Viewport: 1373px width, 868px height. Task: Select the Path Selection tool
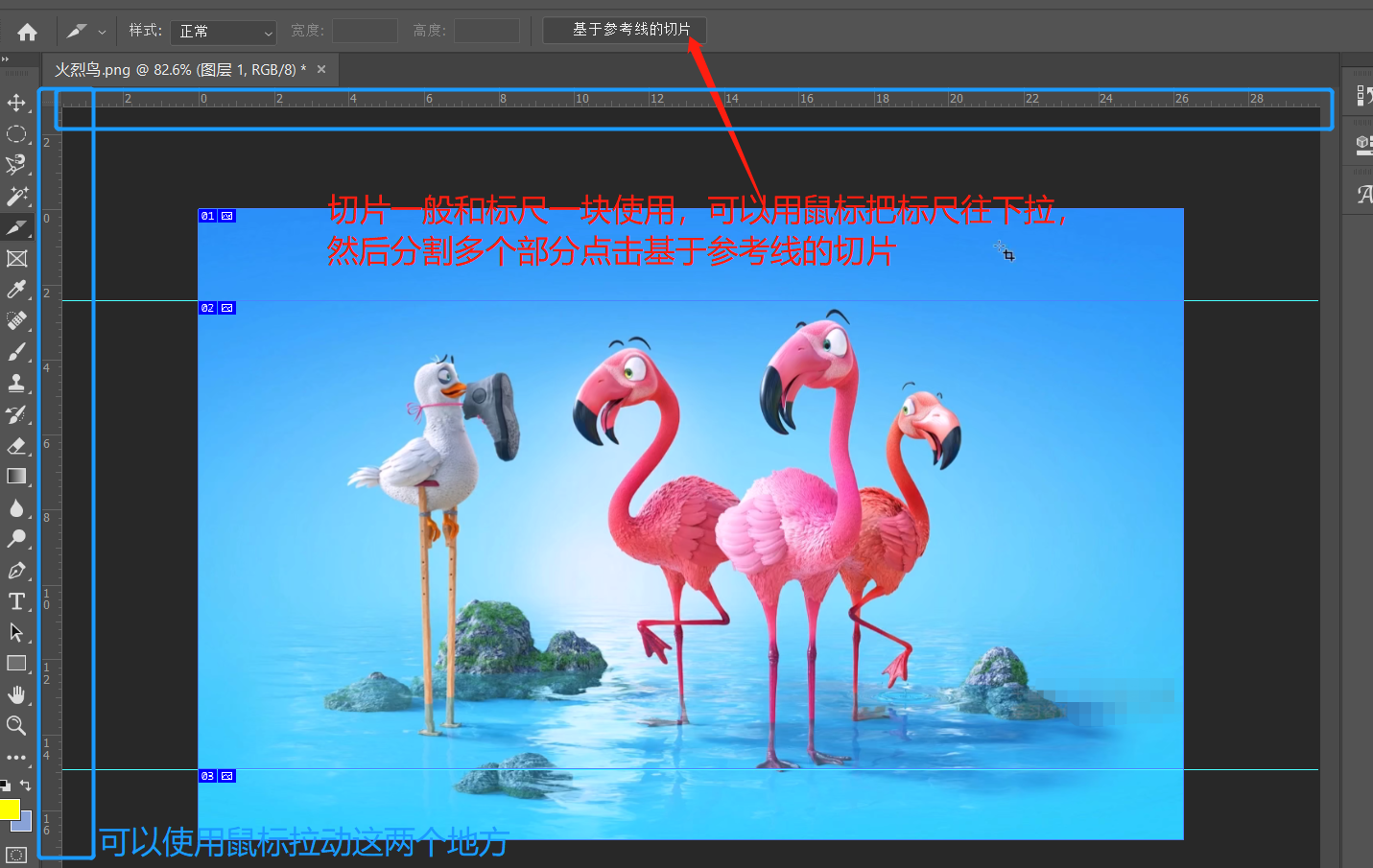pyautogui.click(x=16, y=633)
